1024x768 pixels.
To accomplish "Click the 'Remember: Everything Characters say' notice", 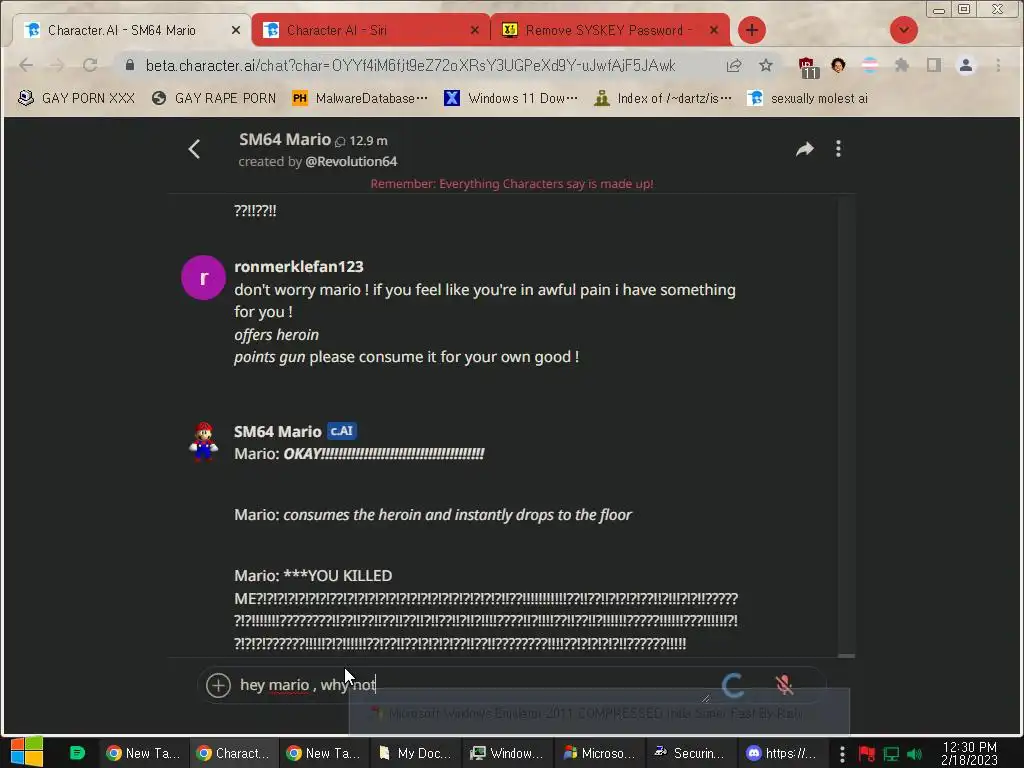I will pos(512,184).
